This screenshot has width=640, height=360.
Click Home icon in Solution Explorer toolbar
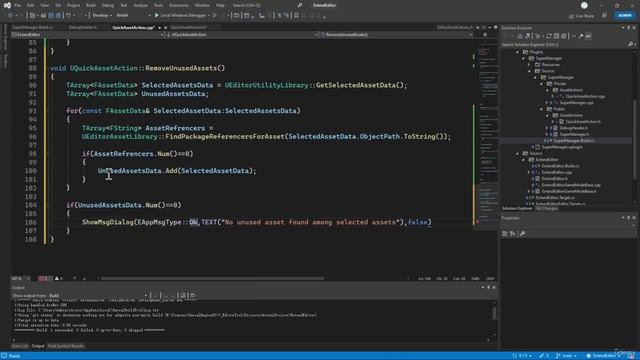coord(520,36)
